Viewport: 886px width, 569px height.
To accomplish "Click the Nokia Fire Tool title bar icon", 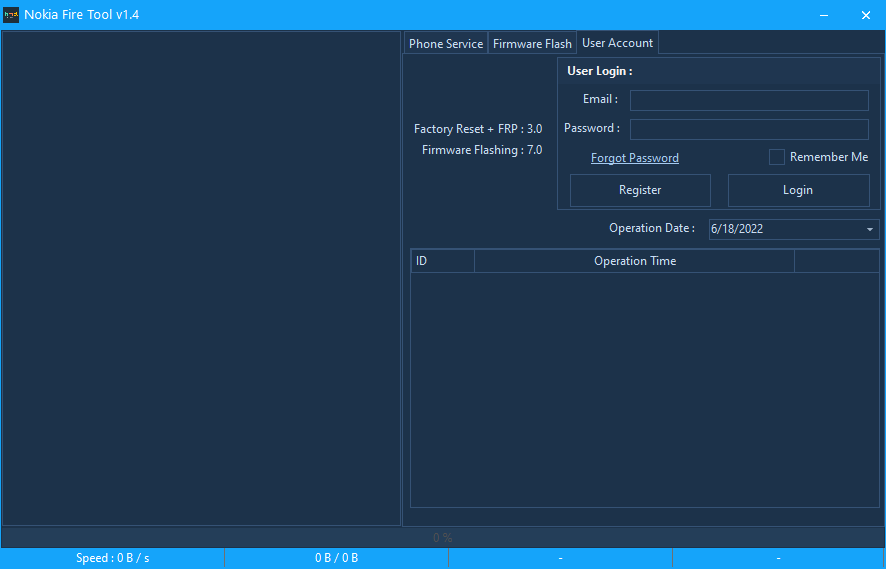I will (12, 15).
